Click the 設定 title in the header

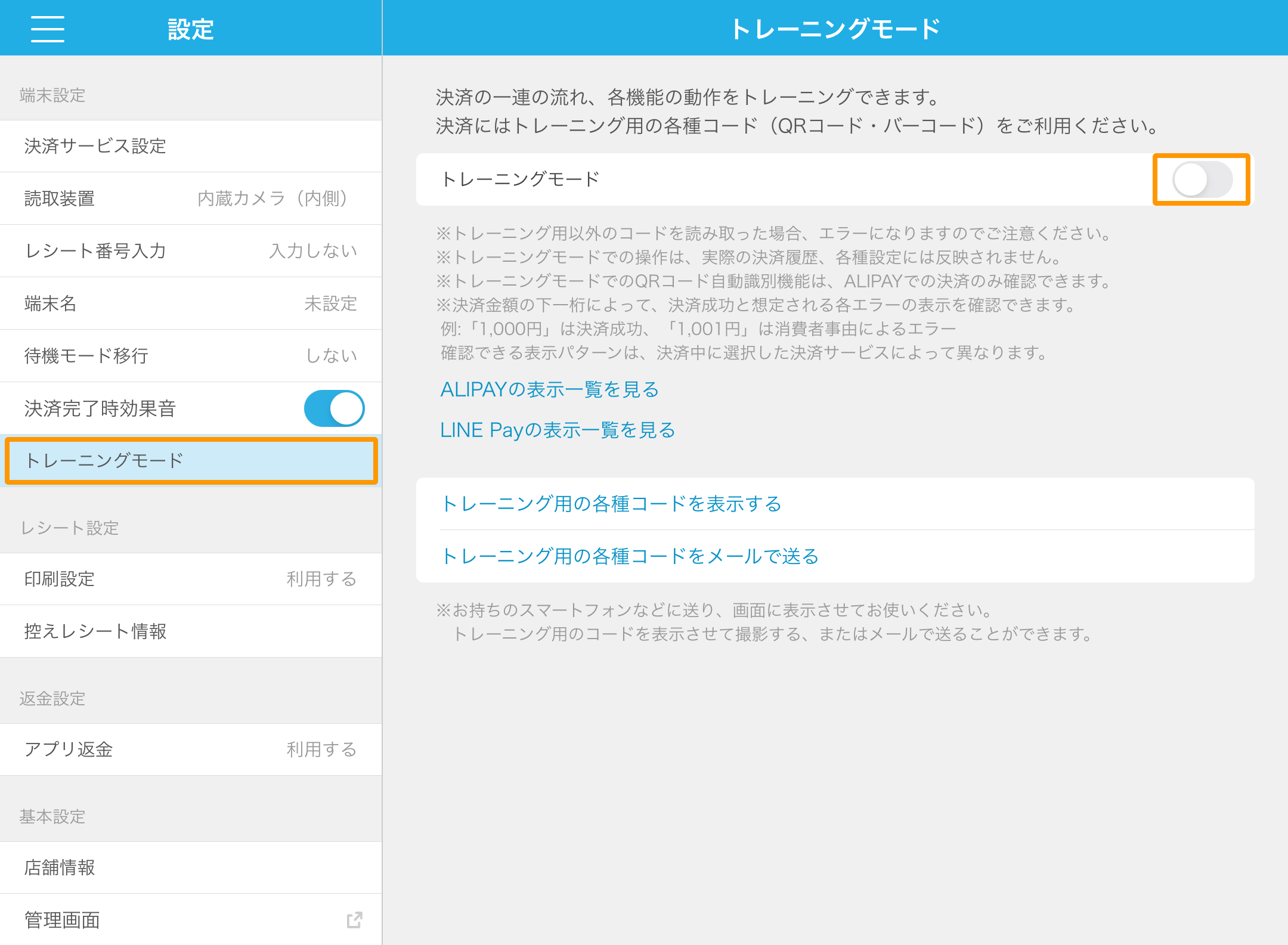click(x=191, y=29)
